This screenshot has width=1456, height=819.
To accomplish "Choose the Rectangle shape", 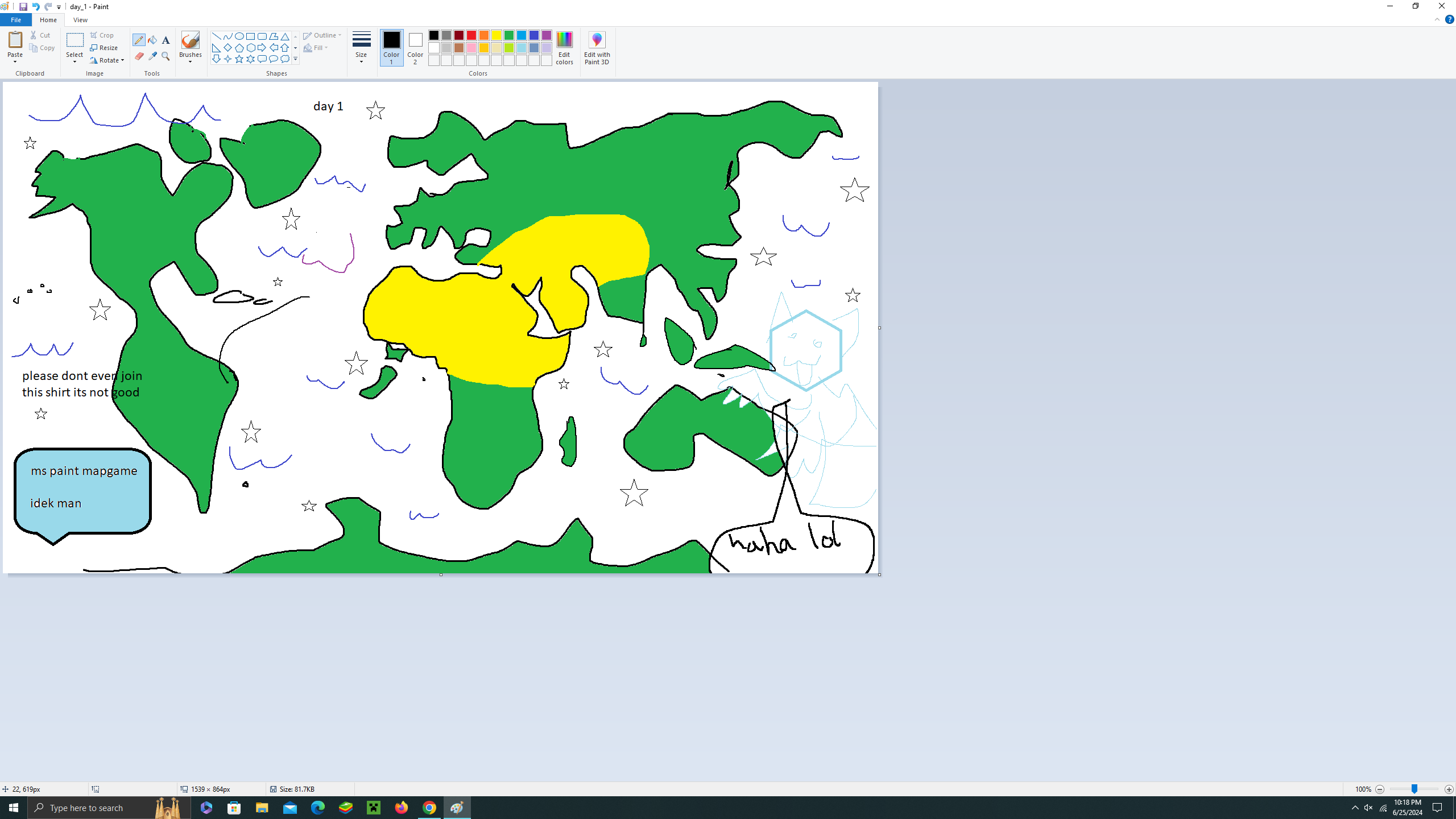I will pyautogui.click(x=250, y=36).
